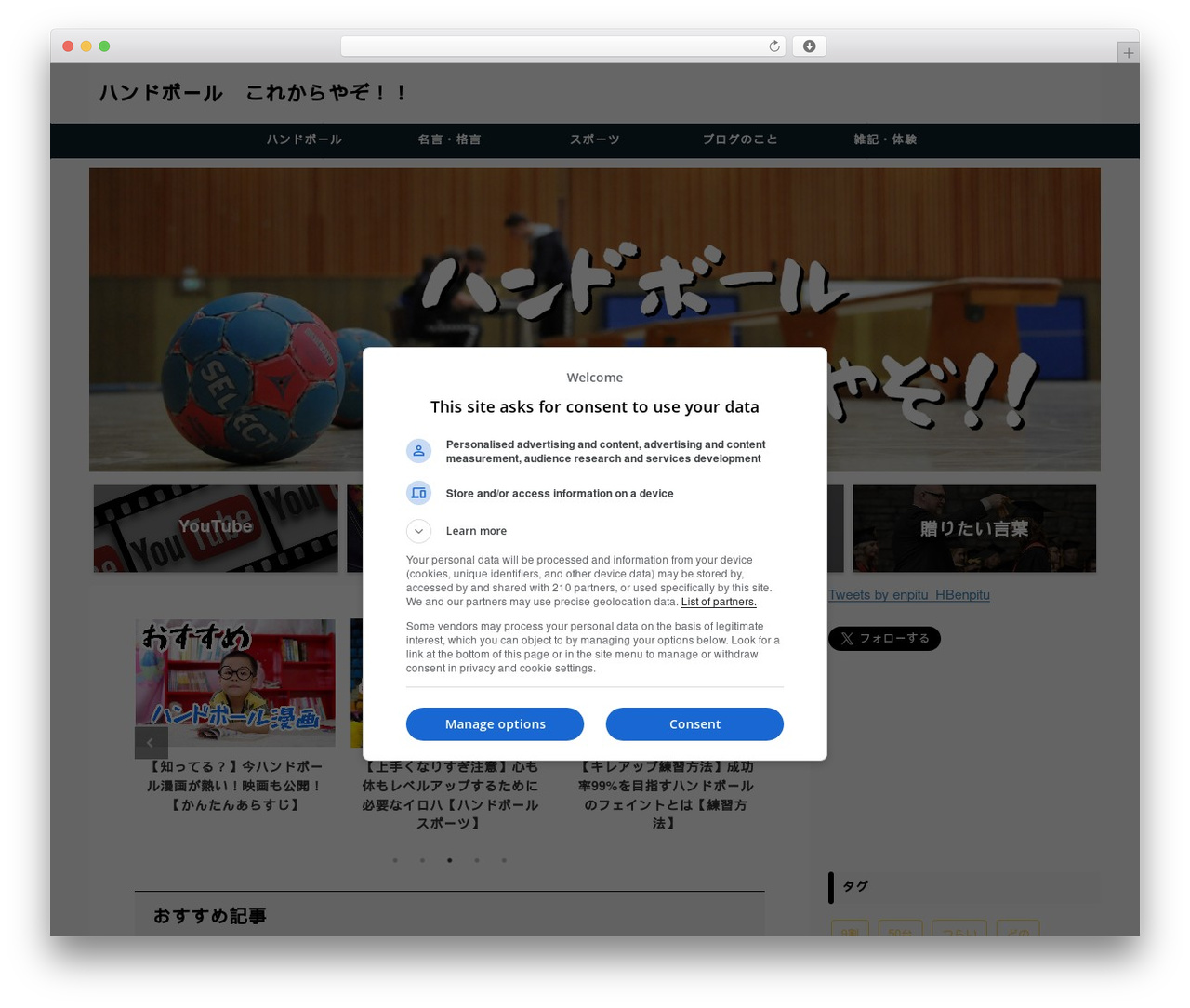Screen dimensions: 1190x1008
Task: Select the active third carousel dot
Action: 450,860
